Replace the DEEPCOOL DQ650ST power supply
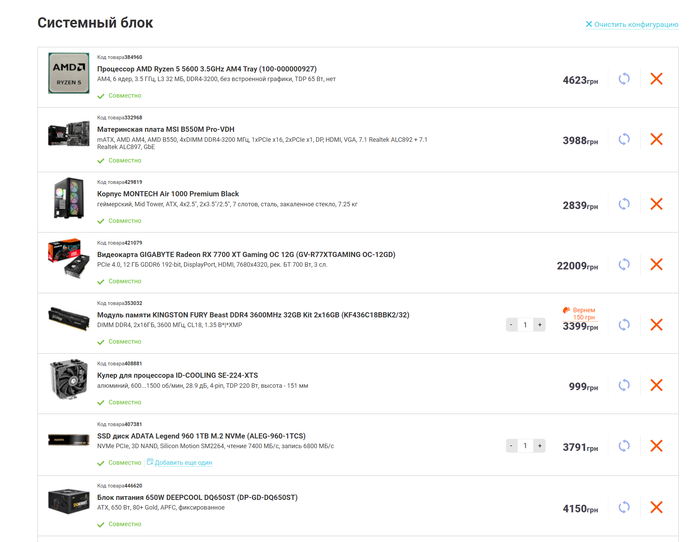This screenshot has height=542, width=700. click(624, 507)
